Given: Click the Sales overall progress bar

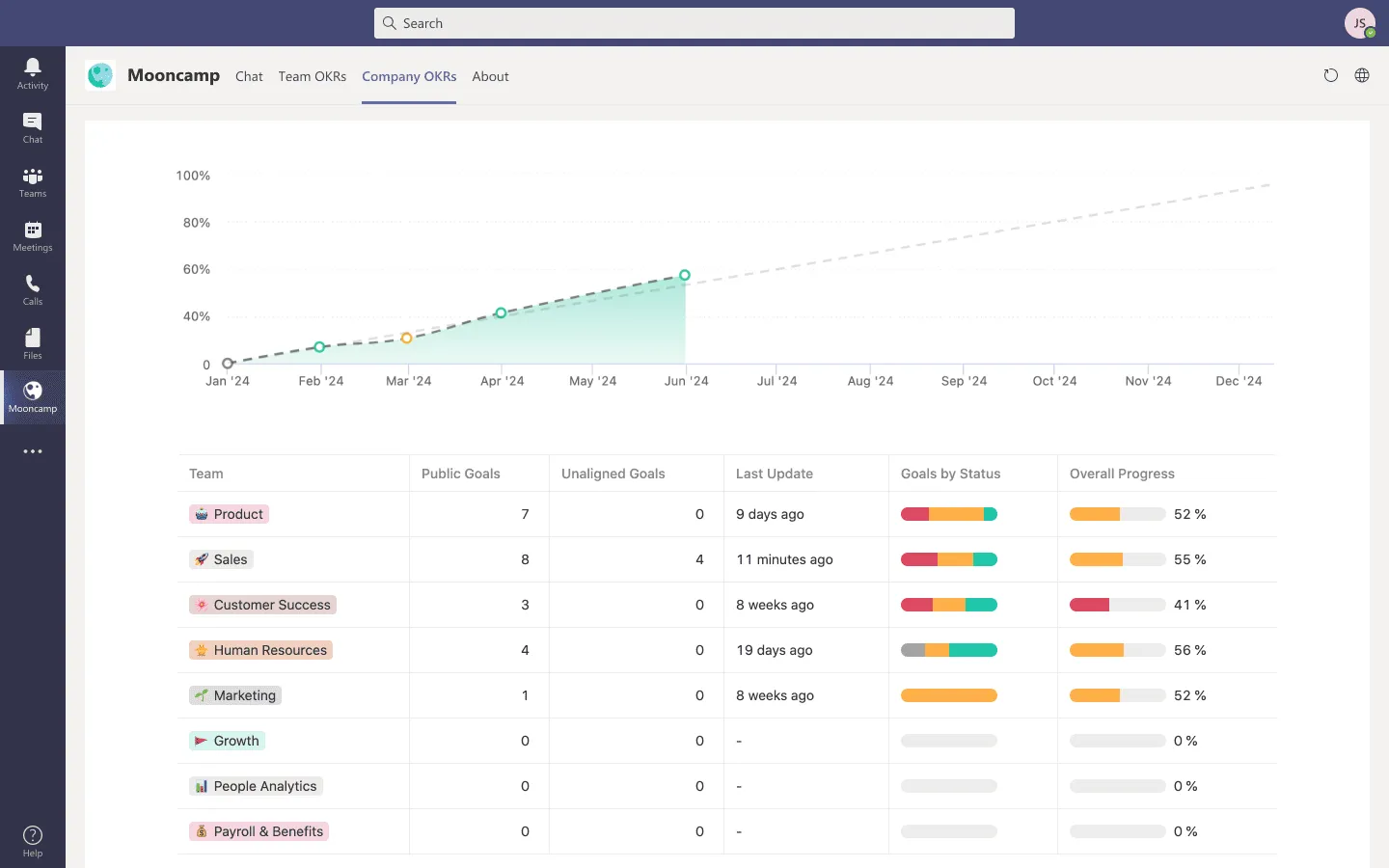Looking at the screenshot, I should (x=1117, y=559).
